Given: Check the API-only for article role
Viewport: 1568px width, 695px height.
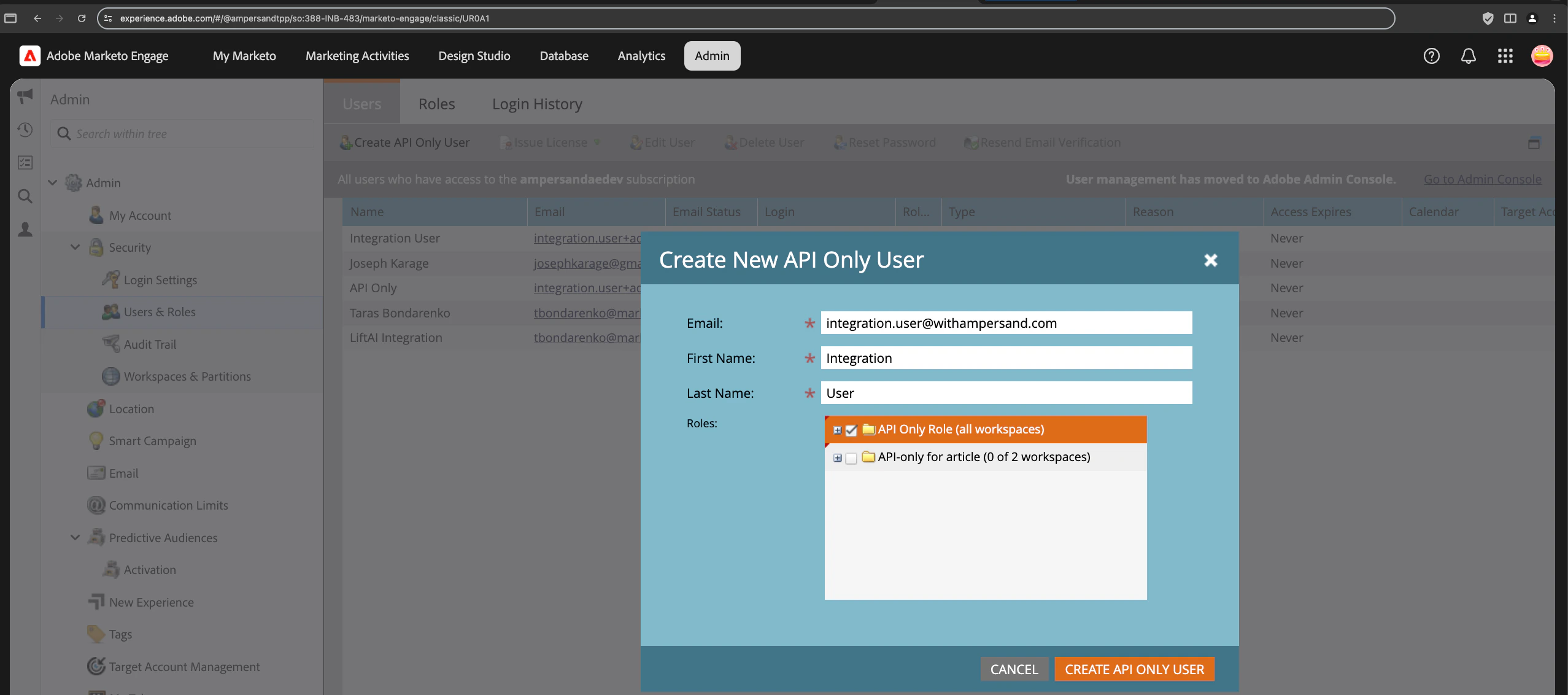Looking at the screenshot, I should coord(851,458).
